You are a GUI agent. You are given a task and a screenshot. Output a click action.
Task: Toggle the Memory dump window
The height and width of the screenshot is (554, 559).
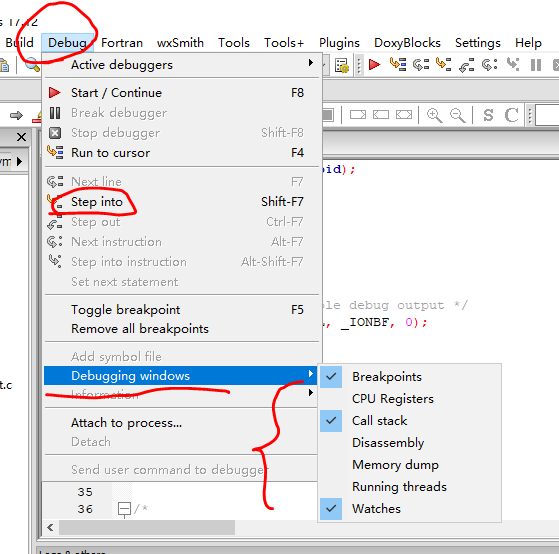[x=410, y=465]
